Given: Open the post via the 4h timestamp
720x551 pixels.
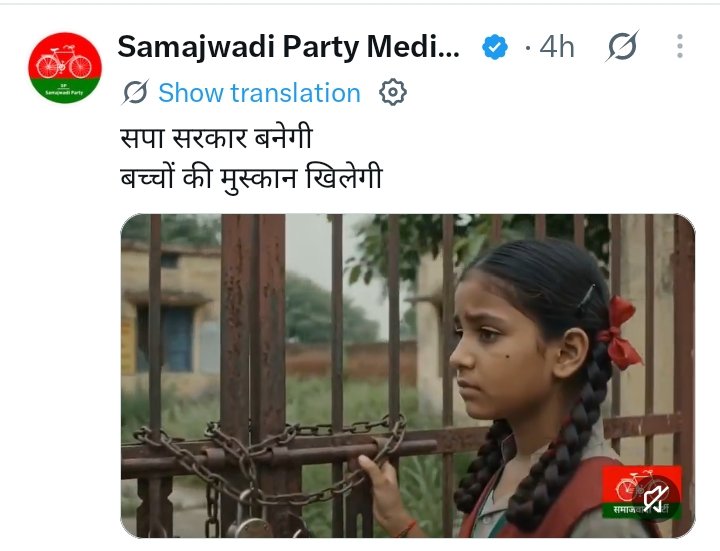Looking at the screenshot, I should coord(557,47).
